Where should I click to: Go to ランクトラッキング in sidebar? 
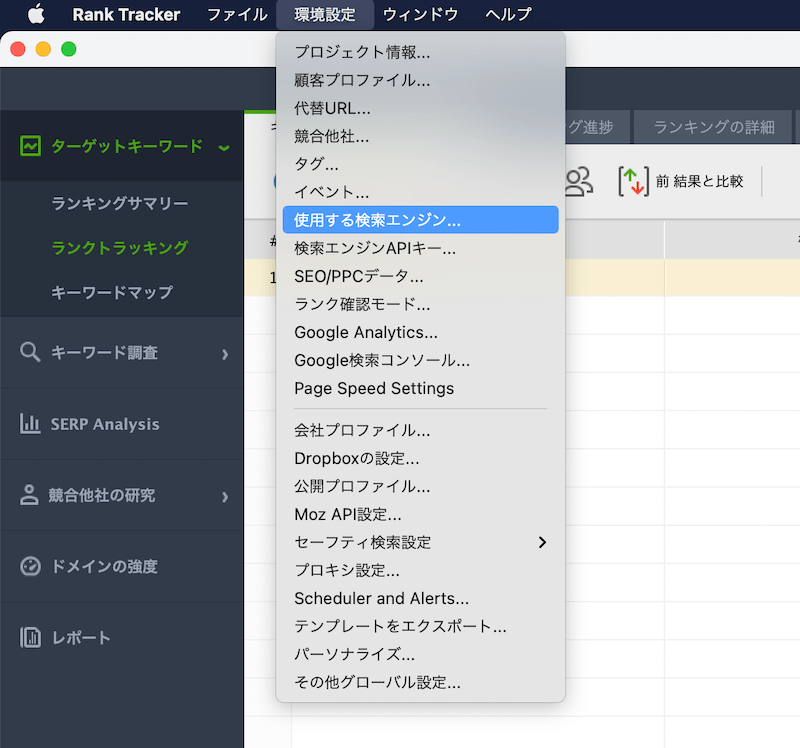point(120,247)
